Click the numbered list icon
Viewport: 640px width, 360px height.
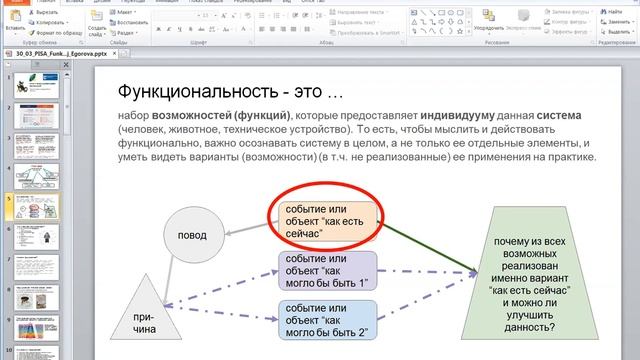pos(277,16)
